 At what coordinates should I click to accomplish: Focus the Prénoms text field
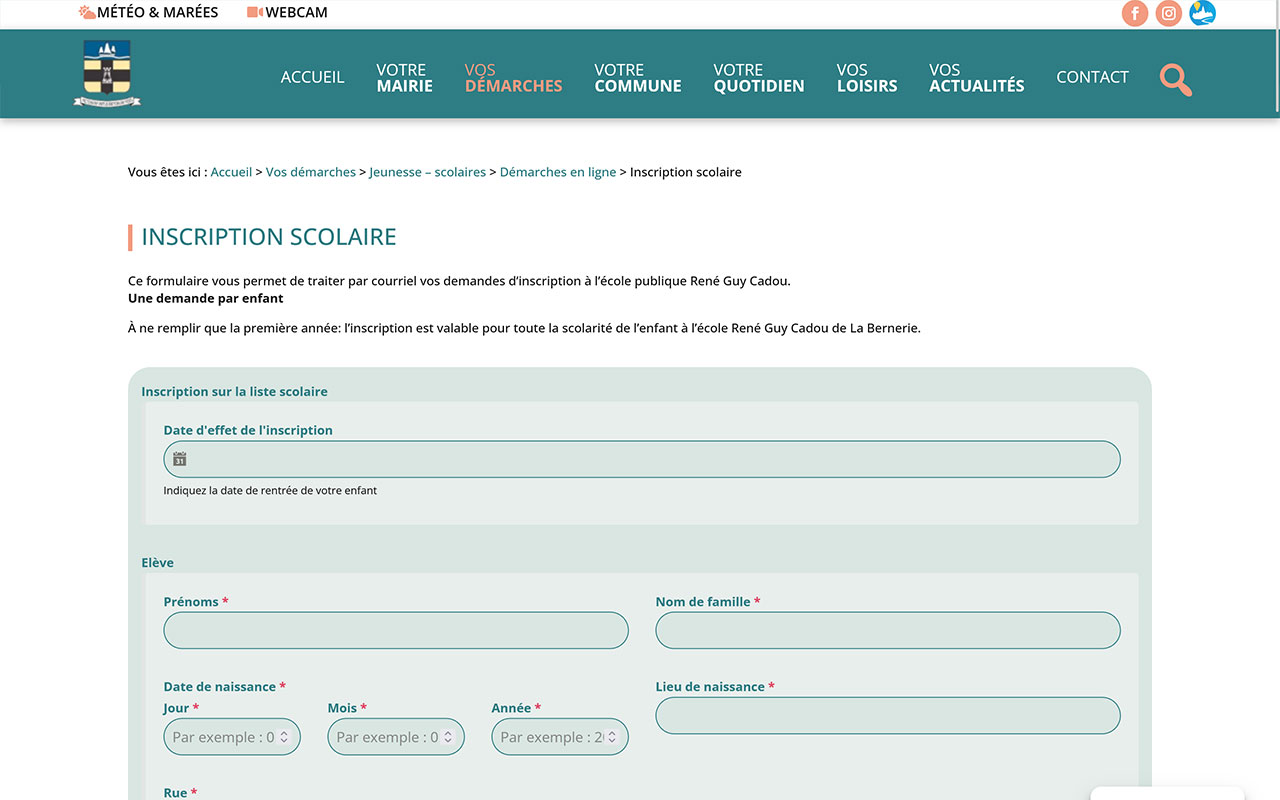click(x=396, y=630)
